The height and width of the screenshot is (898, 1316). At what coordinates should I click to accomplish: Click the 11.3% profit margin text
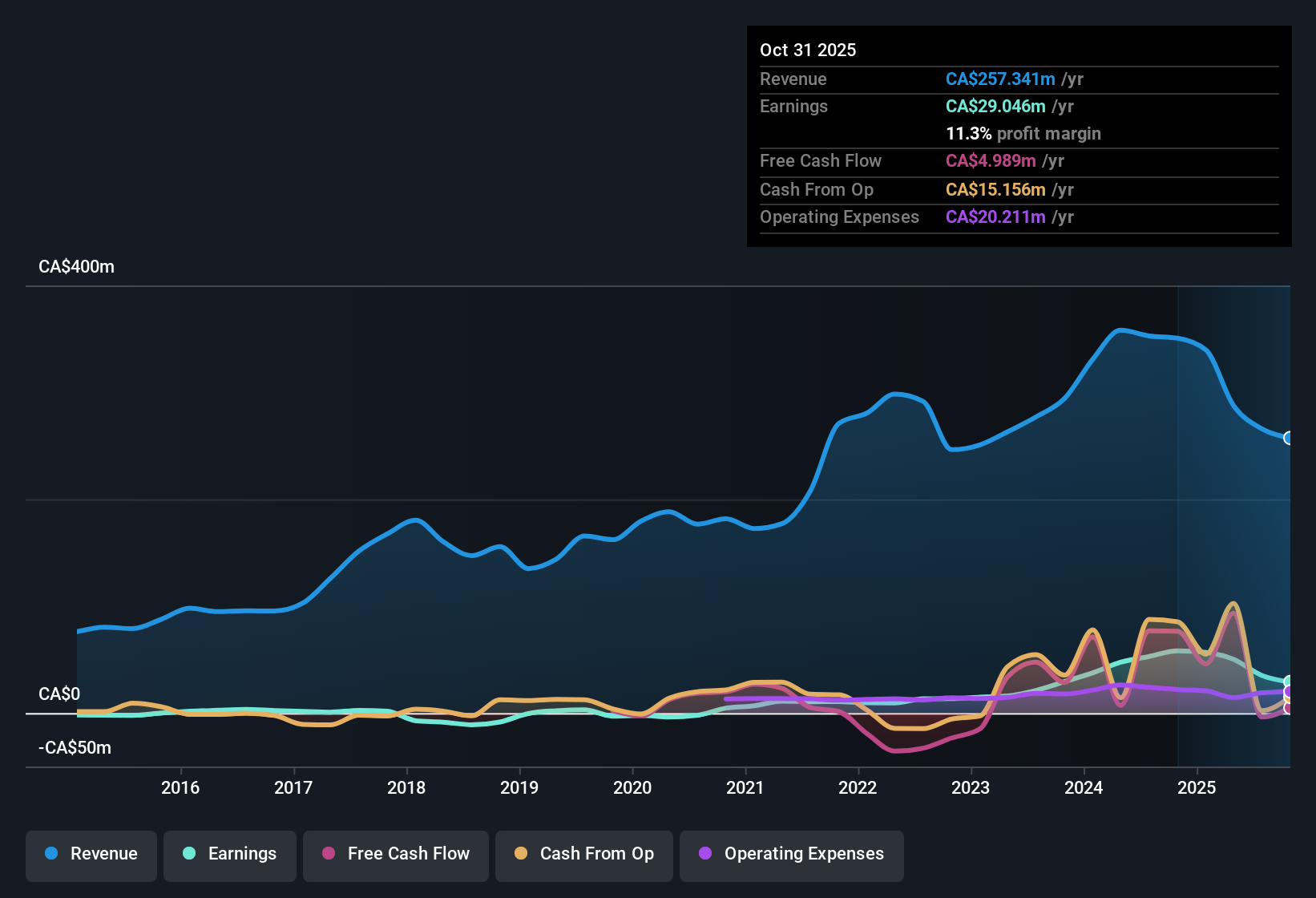(1023, 133)
